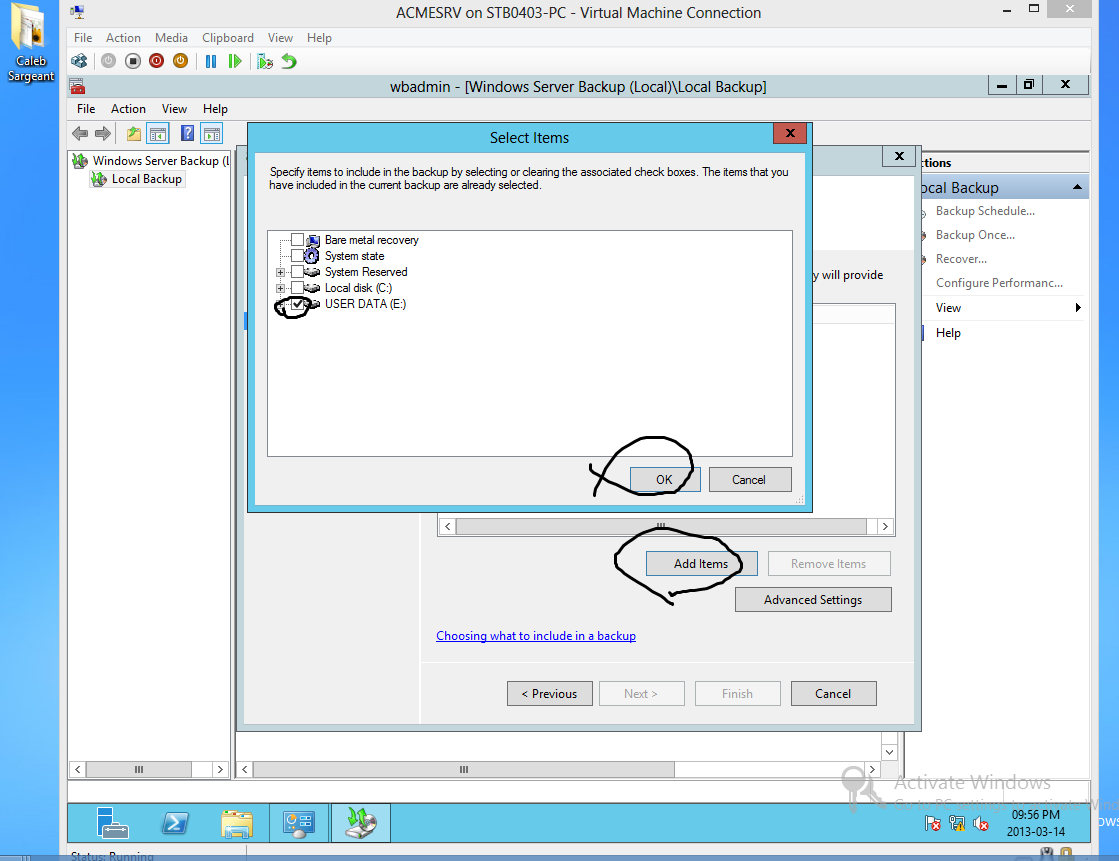Viewport: 1119px width, 861px height.
Task: Cancel the backup wizard
Action: coord(834,694)
